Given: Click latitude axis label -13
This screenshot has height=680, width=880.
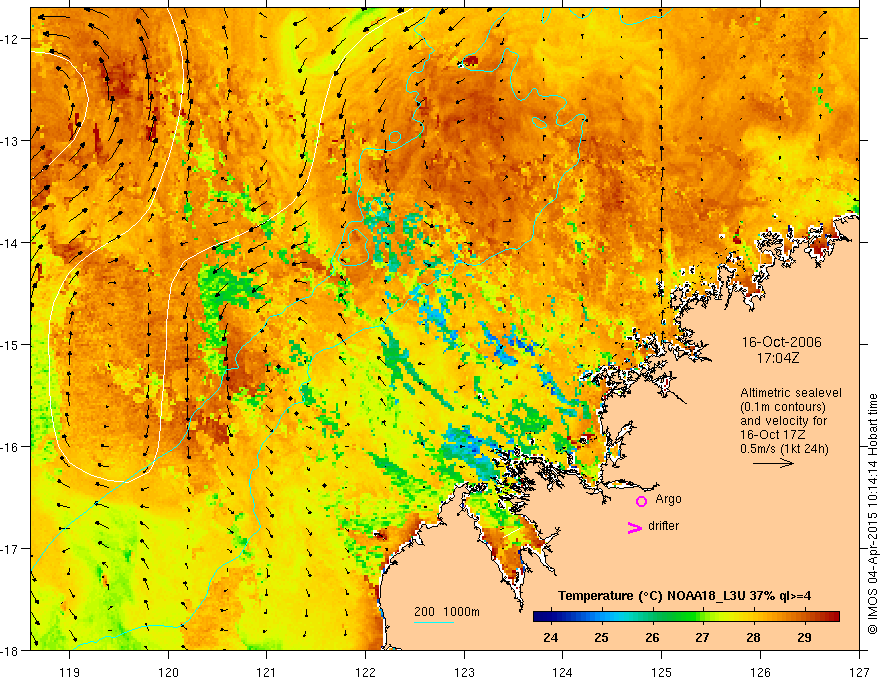Looking at the screenshot, I should (11, 141).
